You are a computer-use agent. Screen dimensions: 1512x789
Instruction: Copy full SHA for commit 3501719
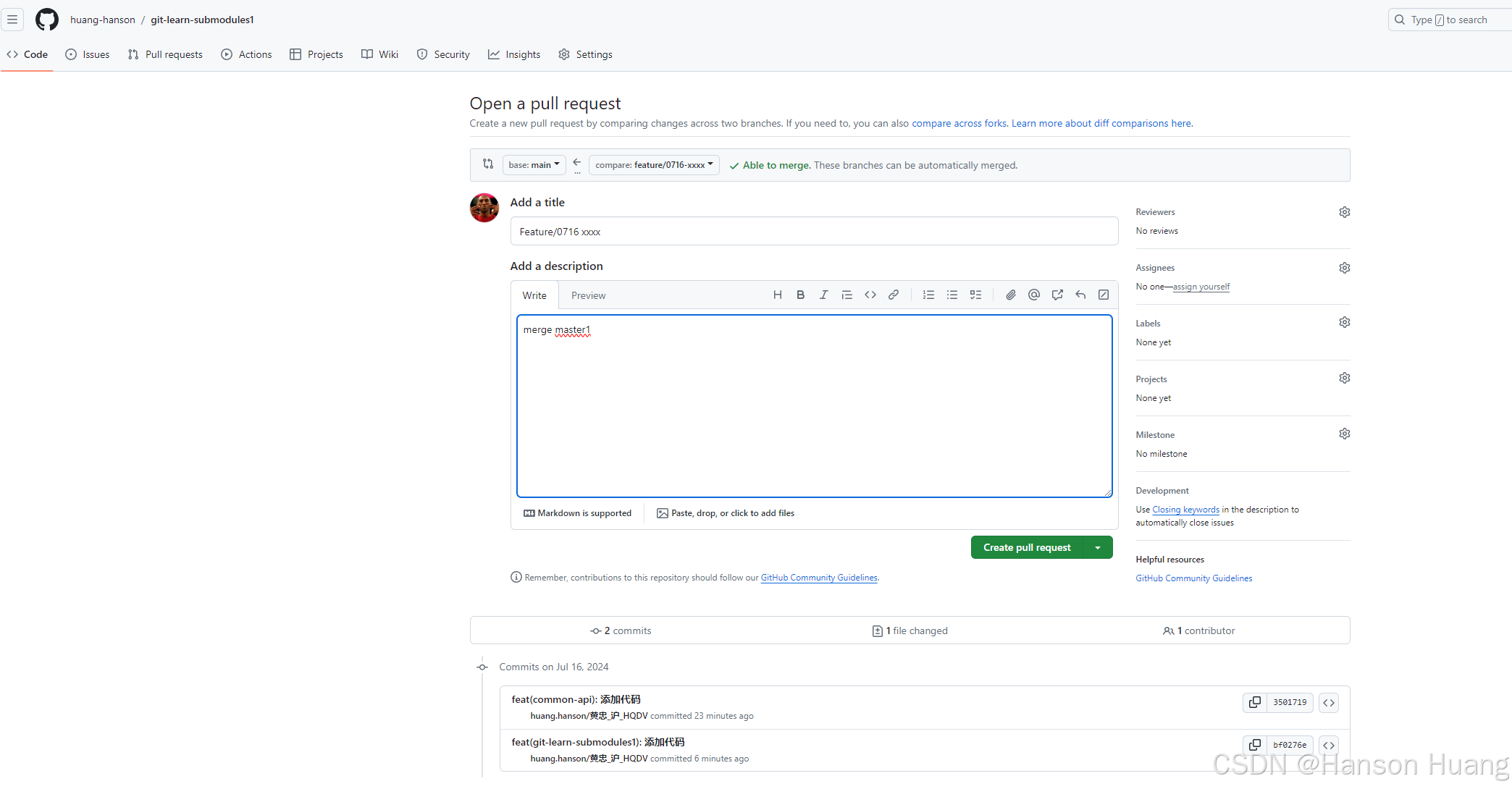[1255, 702]
